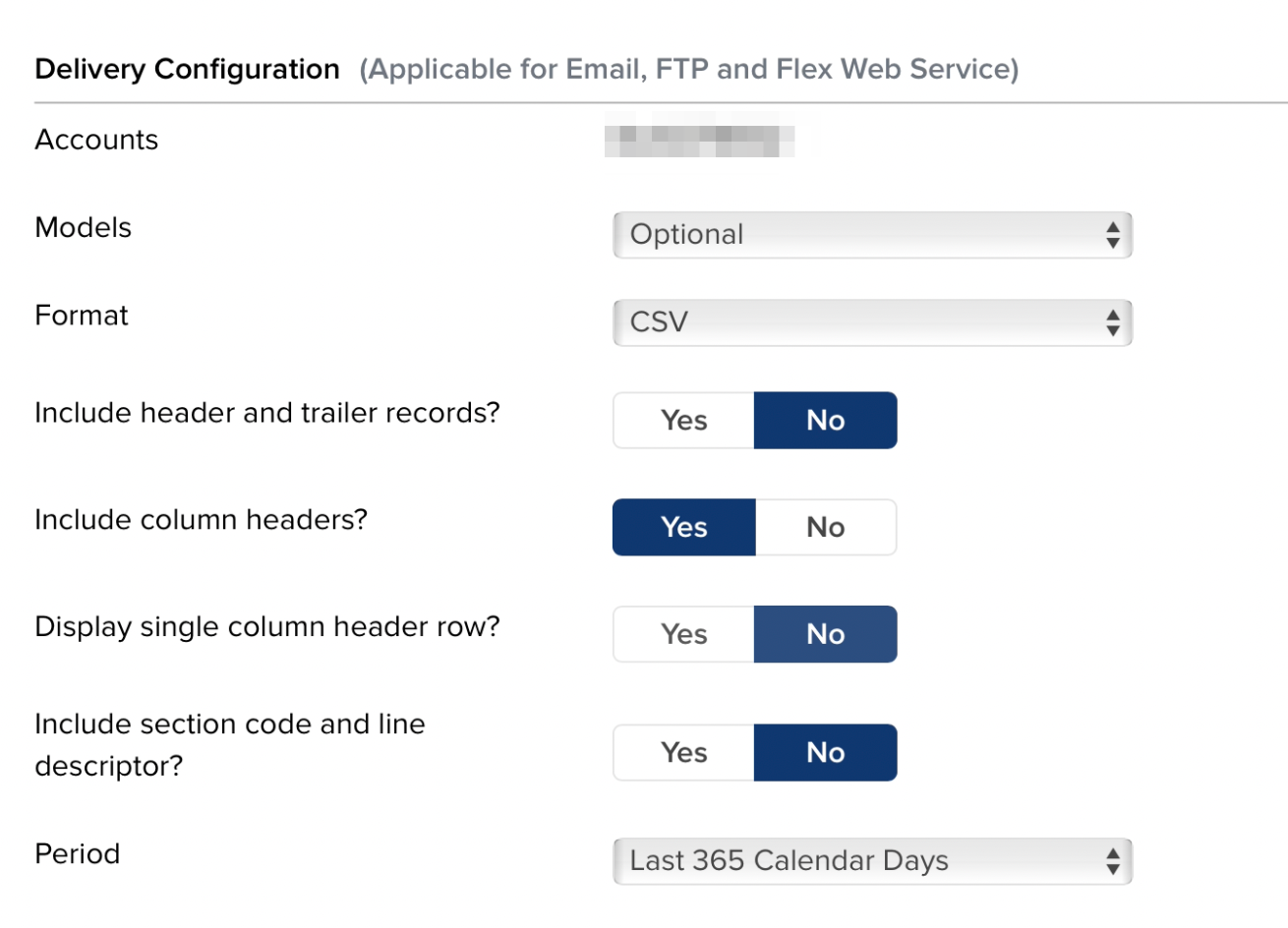Click the CSV text in Format field
The height and width of the screenshot is (928, 1288).
(x=656, y=321)
